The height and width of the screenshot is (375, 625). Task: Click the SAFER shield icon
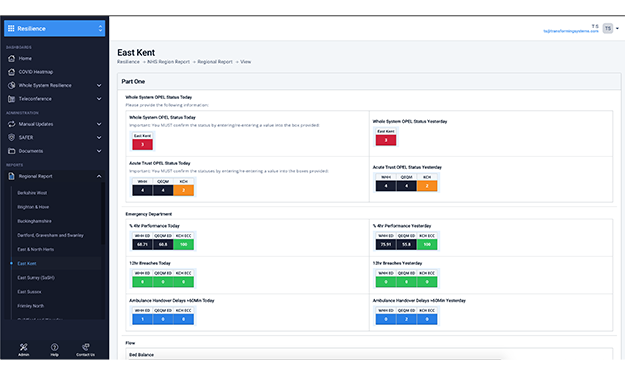pyautogui.click(x=12, y=137)
